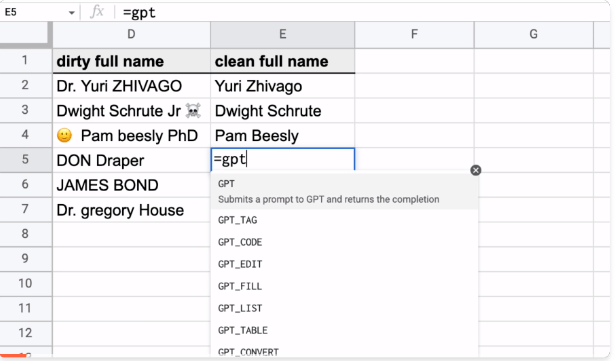Pick the GPT_TABLE function
615x361 pixels.
(344, 330)
